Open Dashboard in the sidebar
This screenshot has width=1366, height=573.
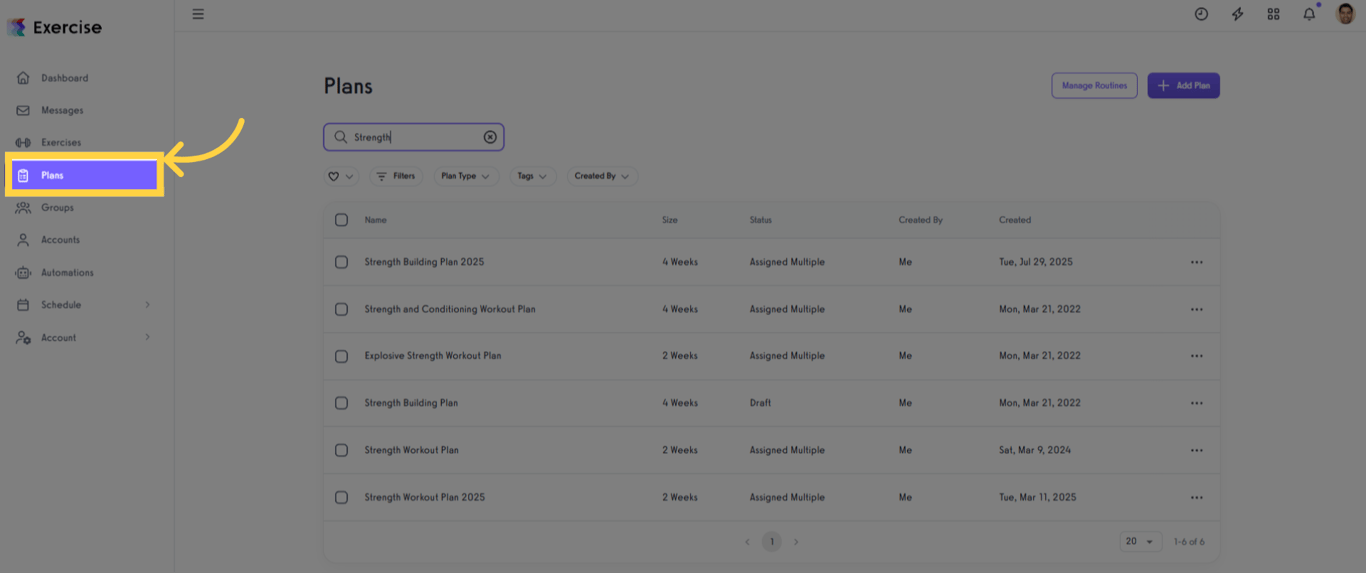[x=64, y=78]
